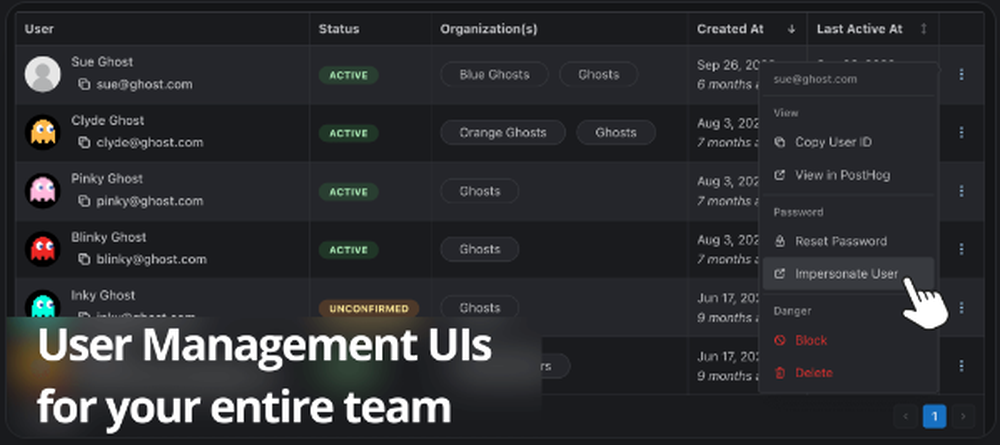Image resolution: width=1000 pixels, height=445 pixels.
Task: Copy clyde@ghost.com email via copy icon
Action: coord(84,143)
